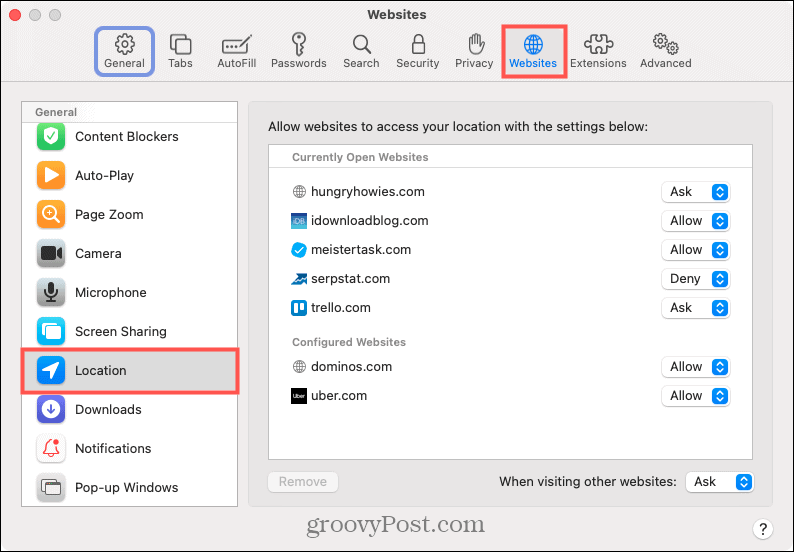Screen dimensions: 794x552
Task: Select the Location sidebar item
Action: pyautogui.click(x=130, y=371)
